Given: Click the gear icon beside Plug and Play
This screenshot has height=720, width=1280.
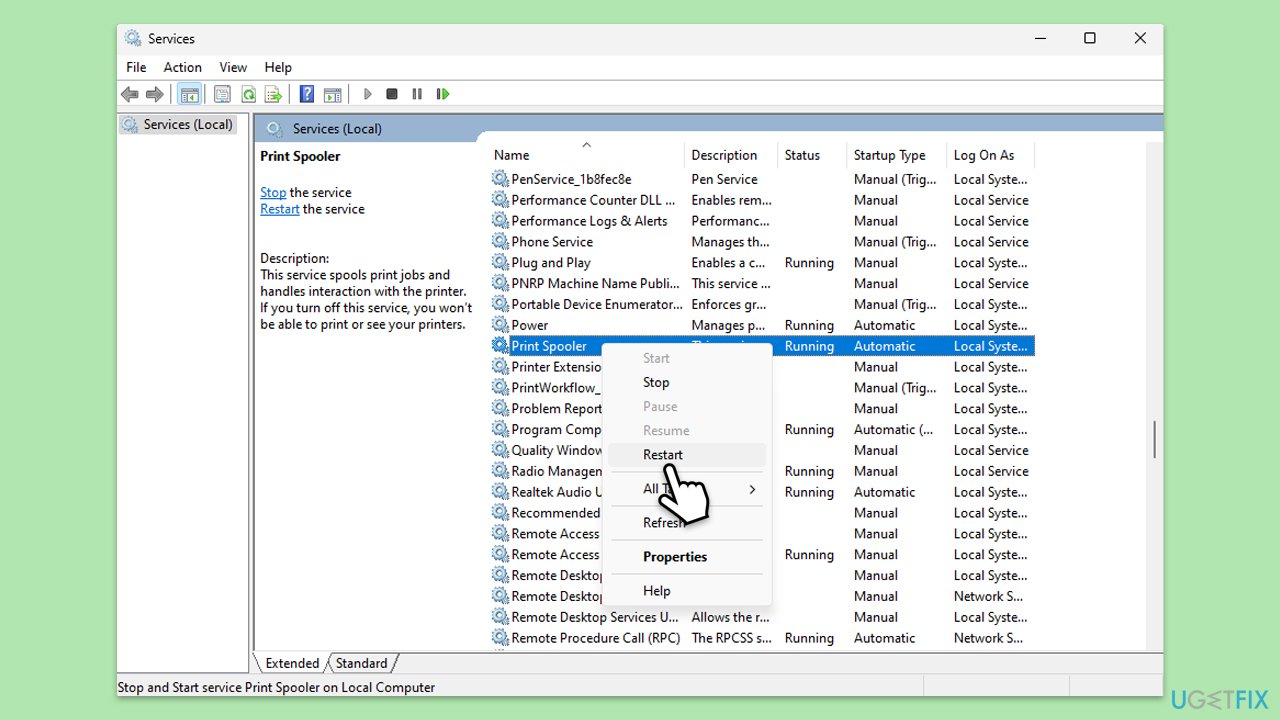Looking at the screenshot, I should [x=500, y=263].
